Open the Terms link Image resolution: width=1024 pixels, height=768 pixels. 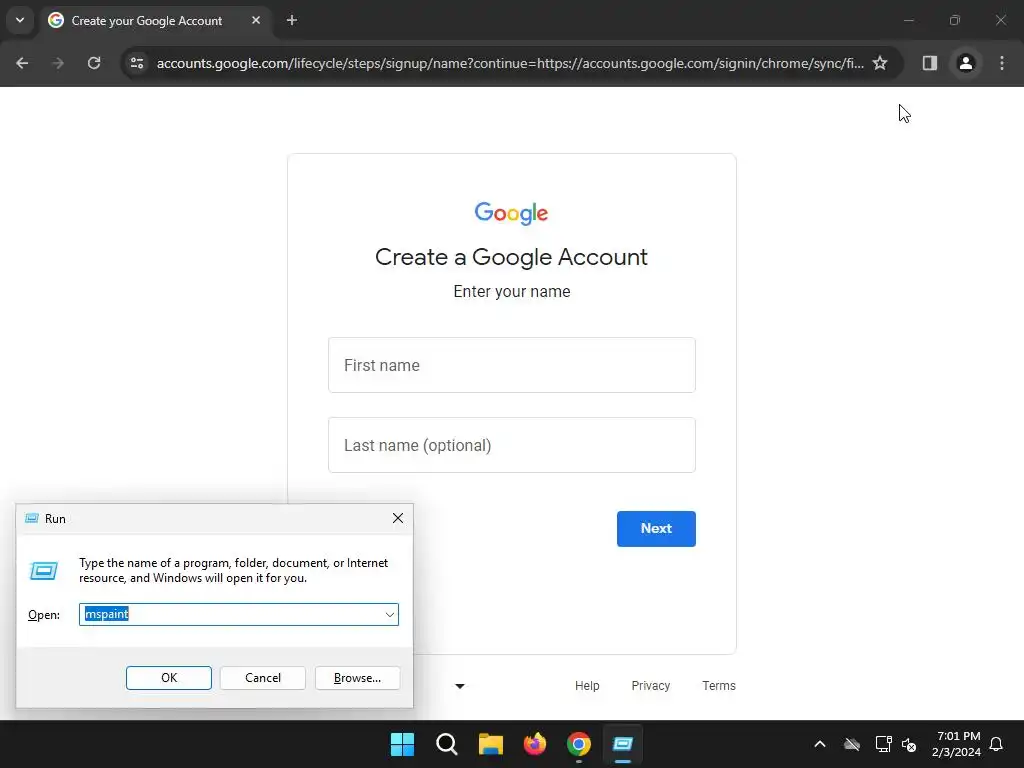pos(718,686)
